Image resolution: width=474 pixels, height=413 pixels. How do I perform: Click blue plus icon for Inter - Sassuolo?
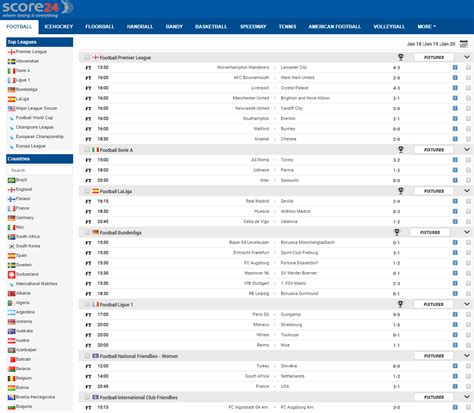click(455, 180)
